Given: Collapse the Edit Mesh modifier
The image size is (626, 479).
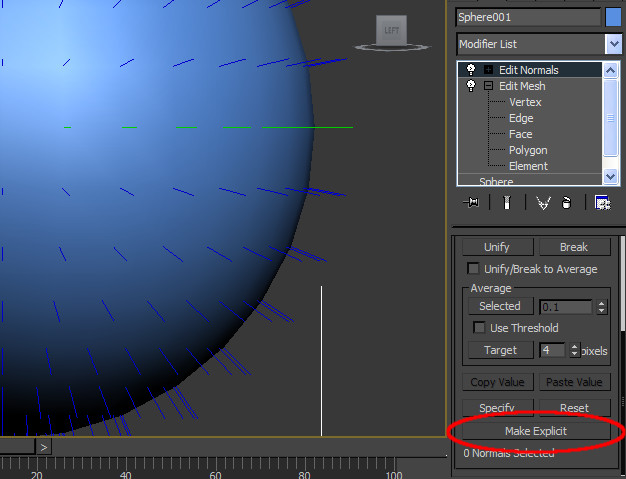Looking at the screenshot, I should click(488, 85).
